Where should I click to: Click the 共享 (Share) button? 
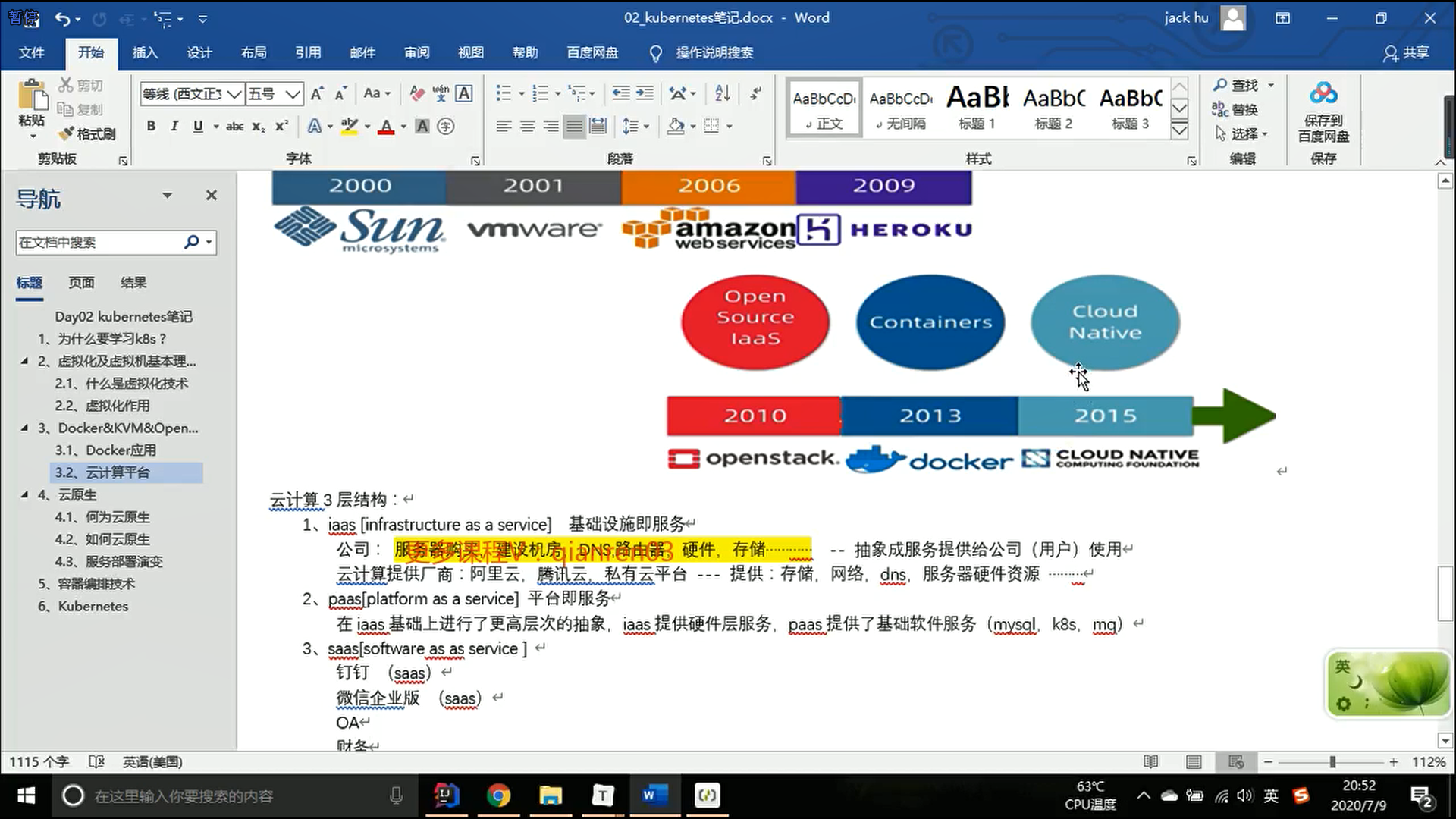point(1407,52)
